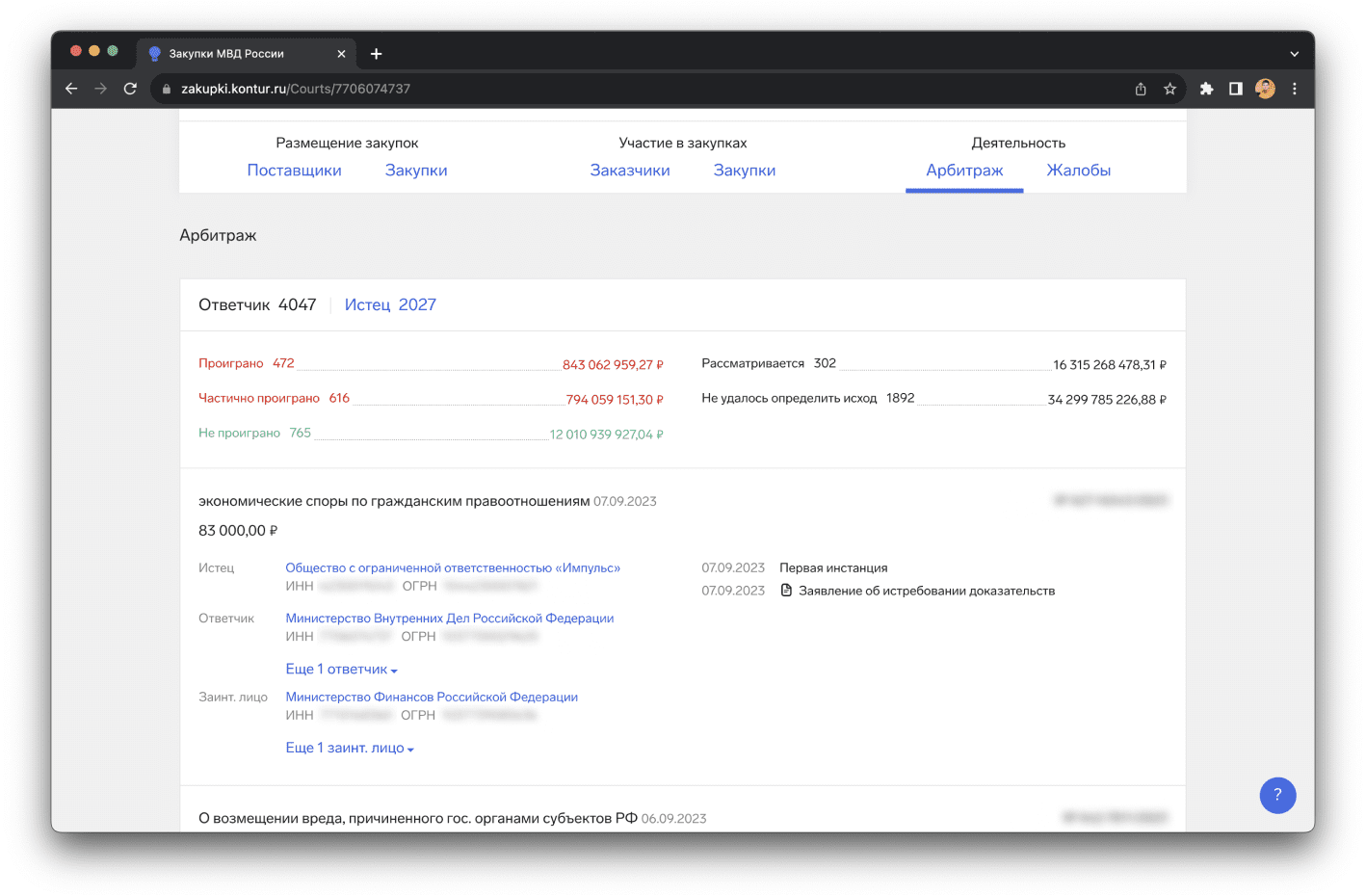Screen dimensions: 1366x896
Task: Click the document icon beside Заявление
Action: coord(786,591)
